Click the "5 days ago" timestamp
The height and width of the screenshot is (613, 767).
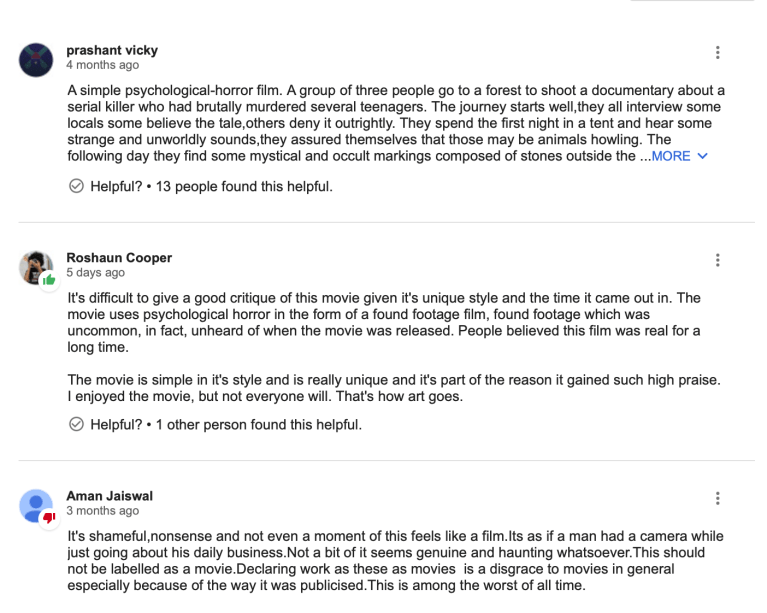[96, 272]
